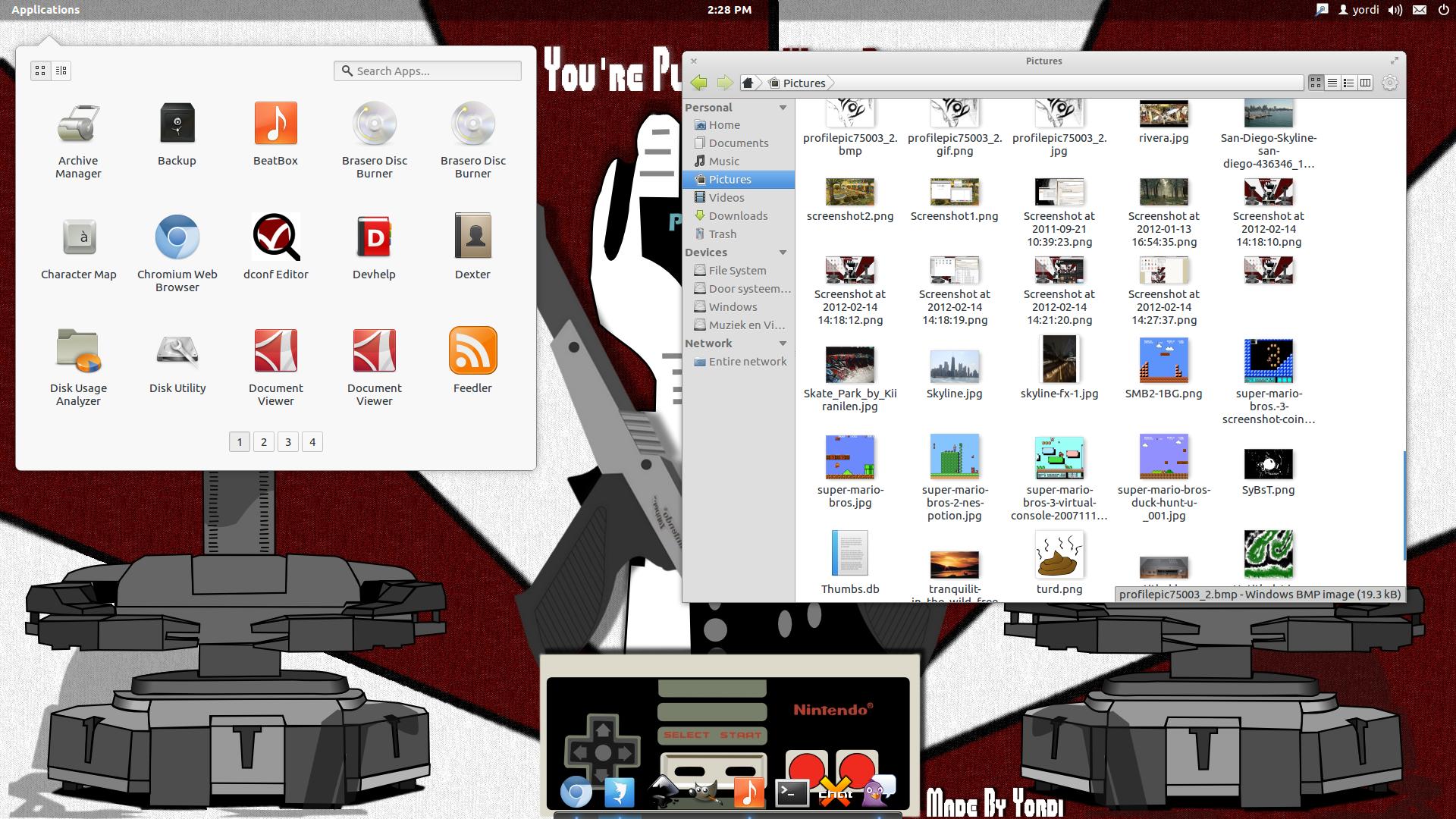Switch app launcher to grid view
The height and width of the screenshot is (819, 1456).
(40, 71)
